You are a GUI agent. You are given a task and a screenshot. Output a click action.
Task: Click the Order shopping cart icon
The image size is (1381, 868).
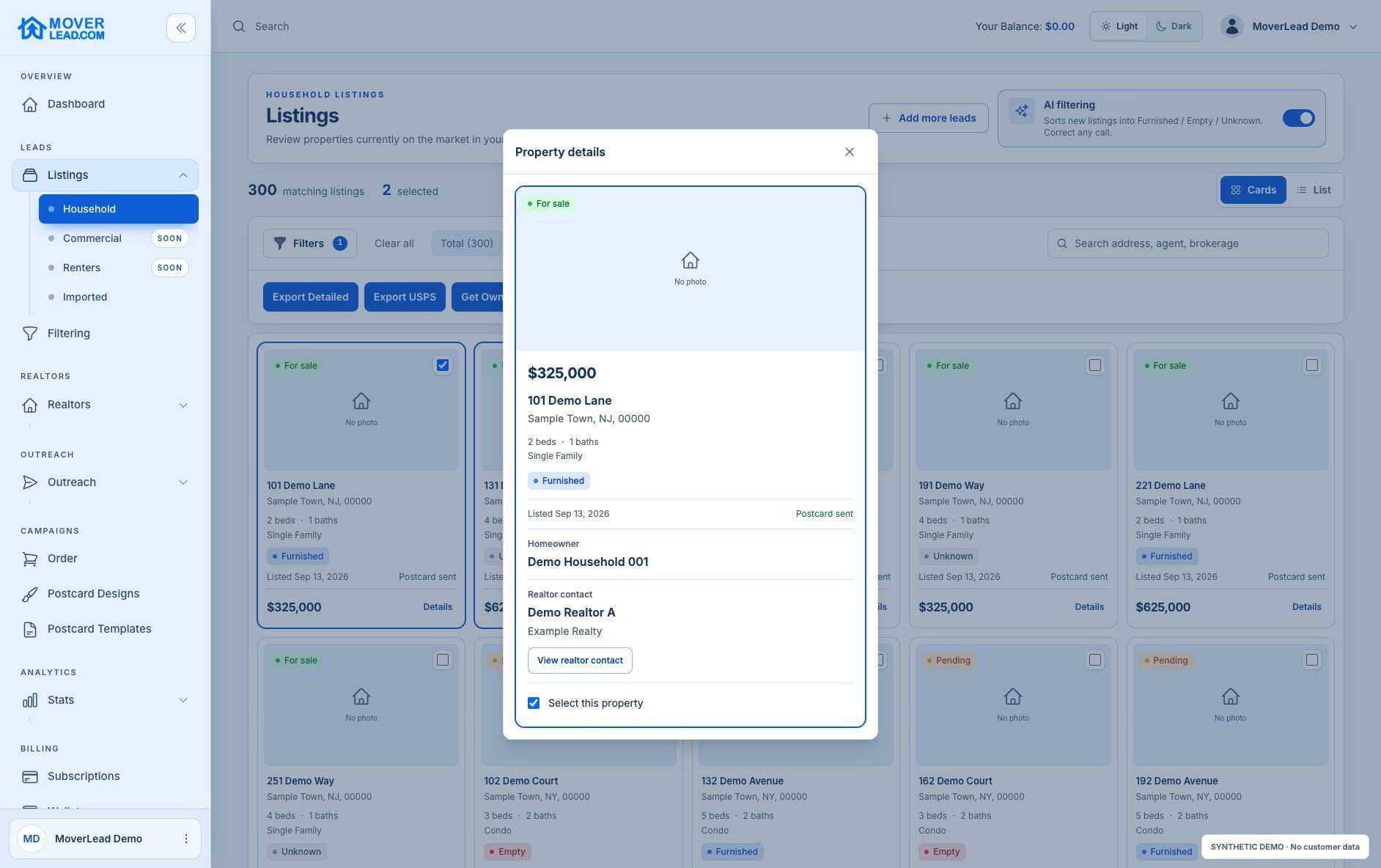point(30,559)
